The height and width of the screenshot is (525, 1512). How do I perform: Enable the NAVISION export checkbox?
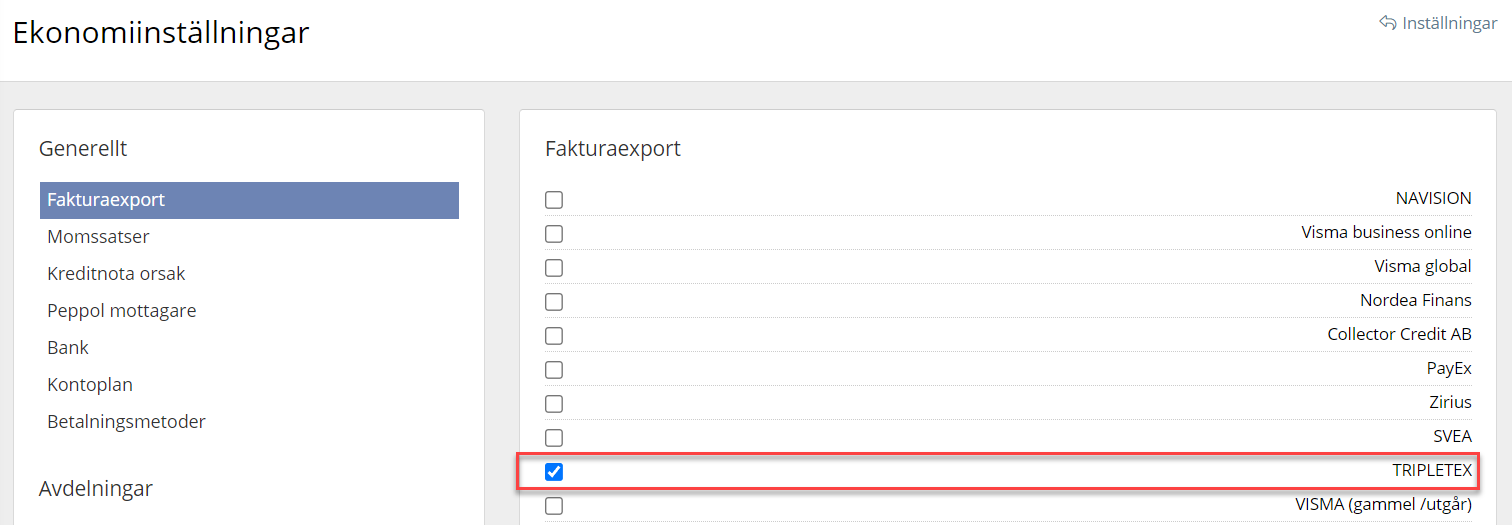pyautogui.click(x=554, y=200)
